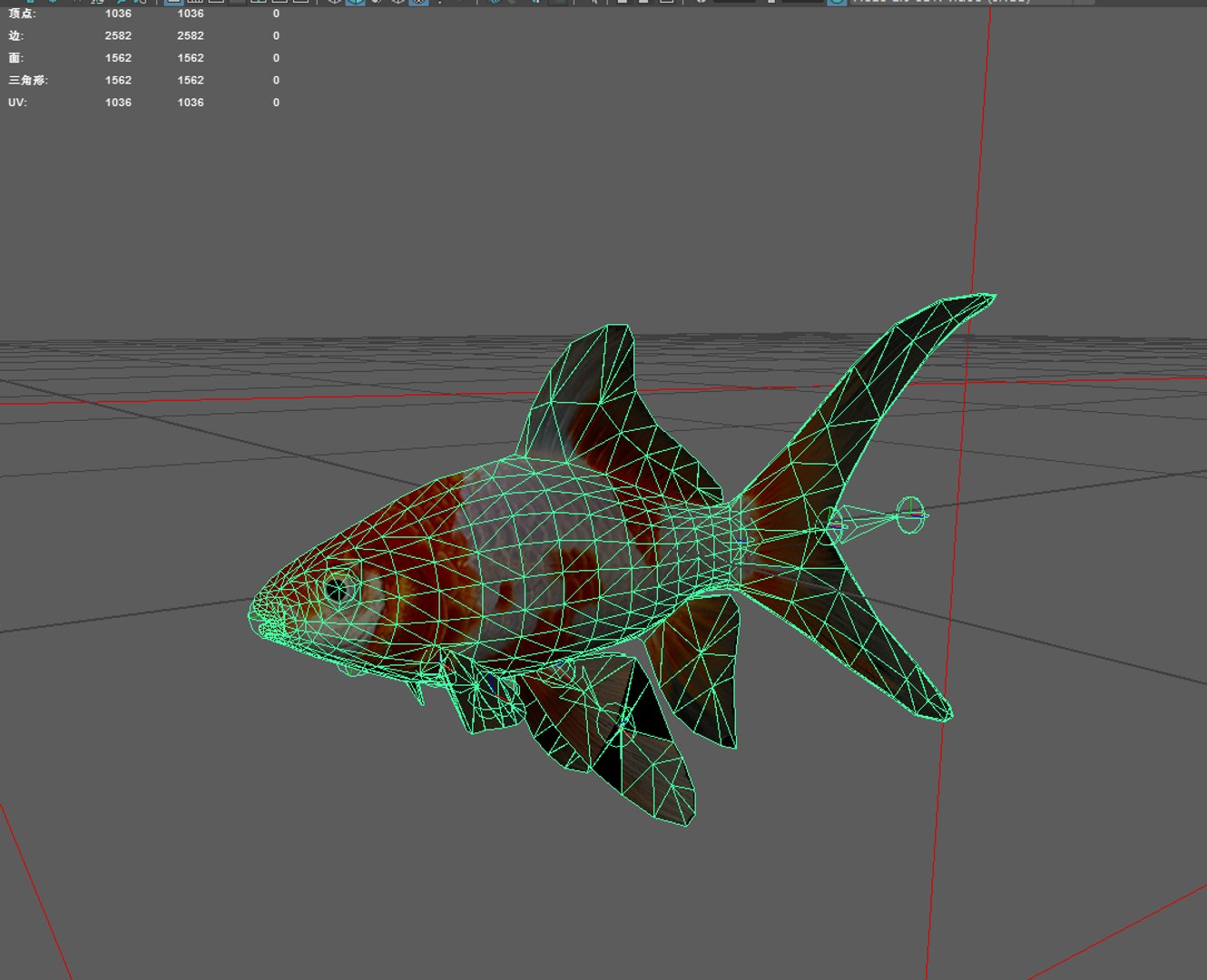
Task: Click the 顶点 label in the heads-up display
Action: coord(22,14)
